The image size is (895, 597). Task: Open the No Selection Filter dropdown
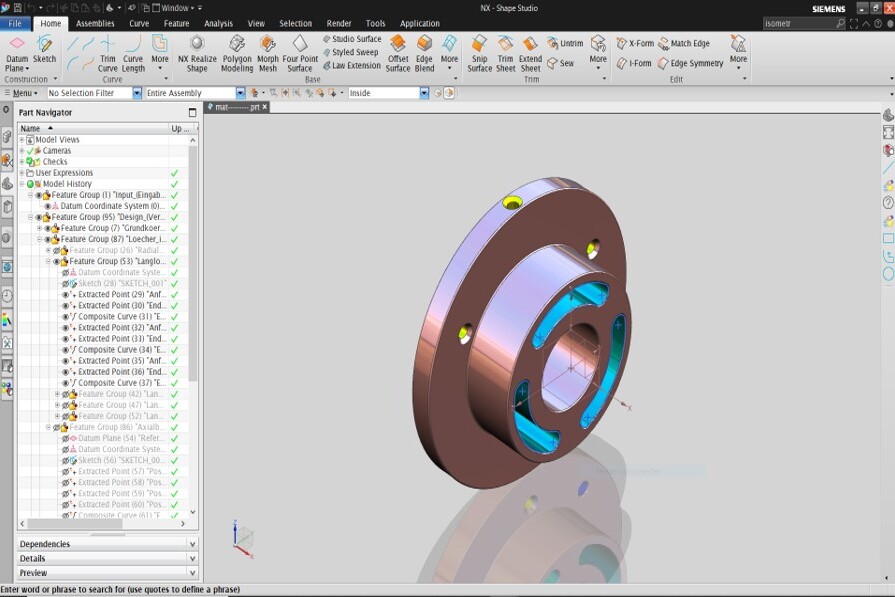(137, 93)
